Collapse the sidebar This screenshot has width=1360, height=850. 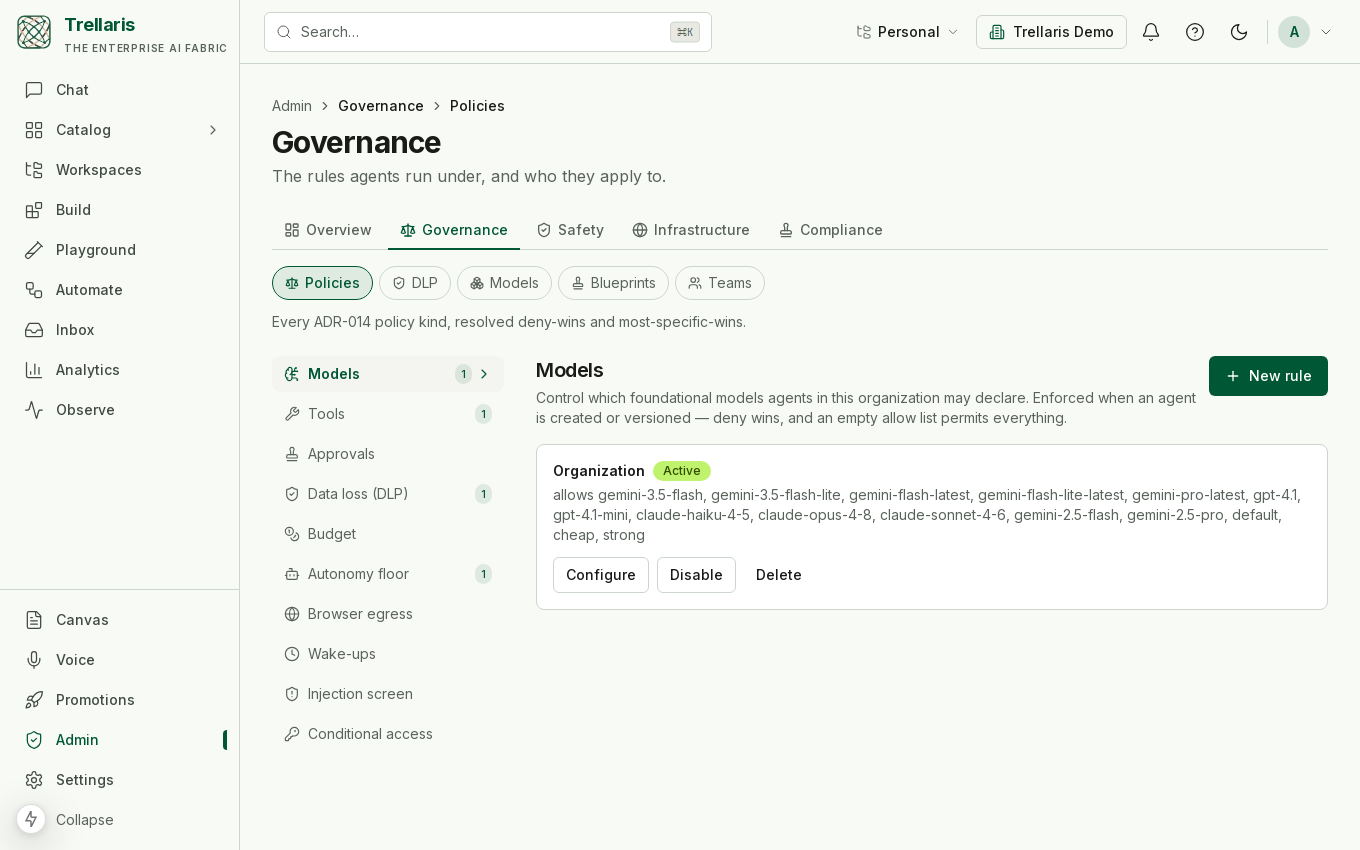[x=120, y=820]
